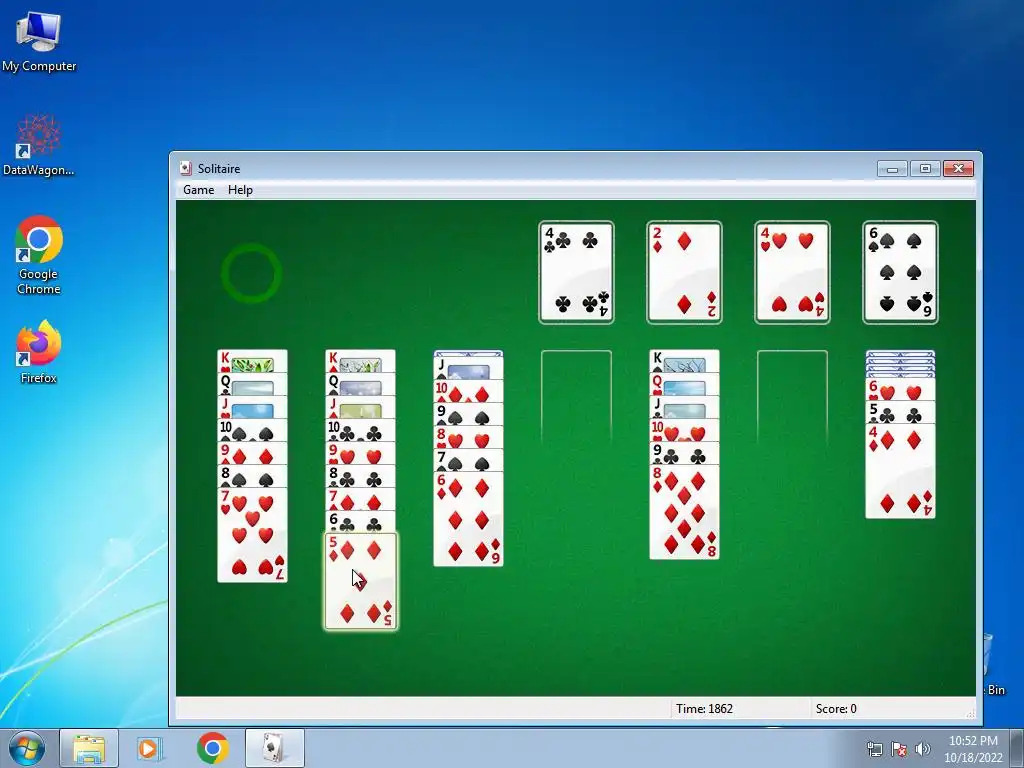Image resolution: width=1024 pixels, height=768 pixels.
Task: Open Google Chrome desktop shortcut
Action: pos(39,255)
